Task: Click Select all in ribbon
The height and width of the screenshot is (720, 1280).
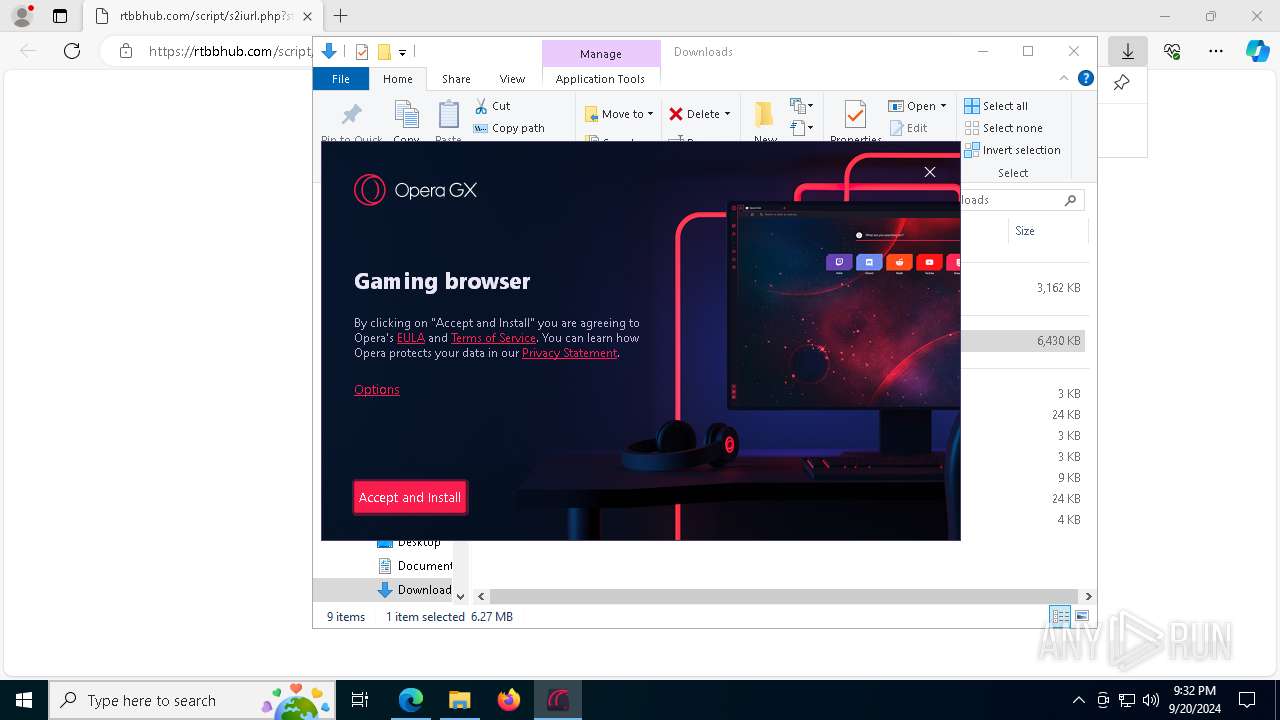Action: coord(996,106)
